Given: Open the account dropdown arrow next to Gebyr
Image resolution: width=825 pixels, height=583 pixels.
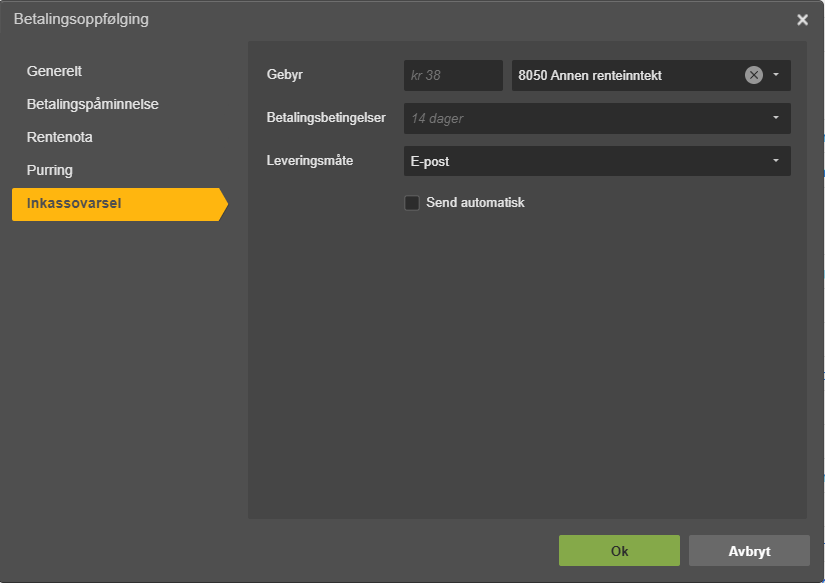Looking at the screenshot, I should tap(776, 75).
